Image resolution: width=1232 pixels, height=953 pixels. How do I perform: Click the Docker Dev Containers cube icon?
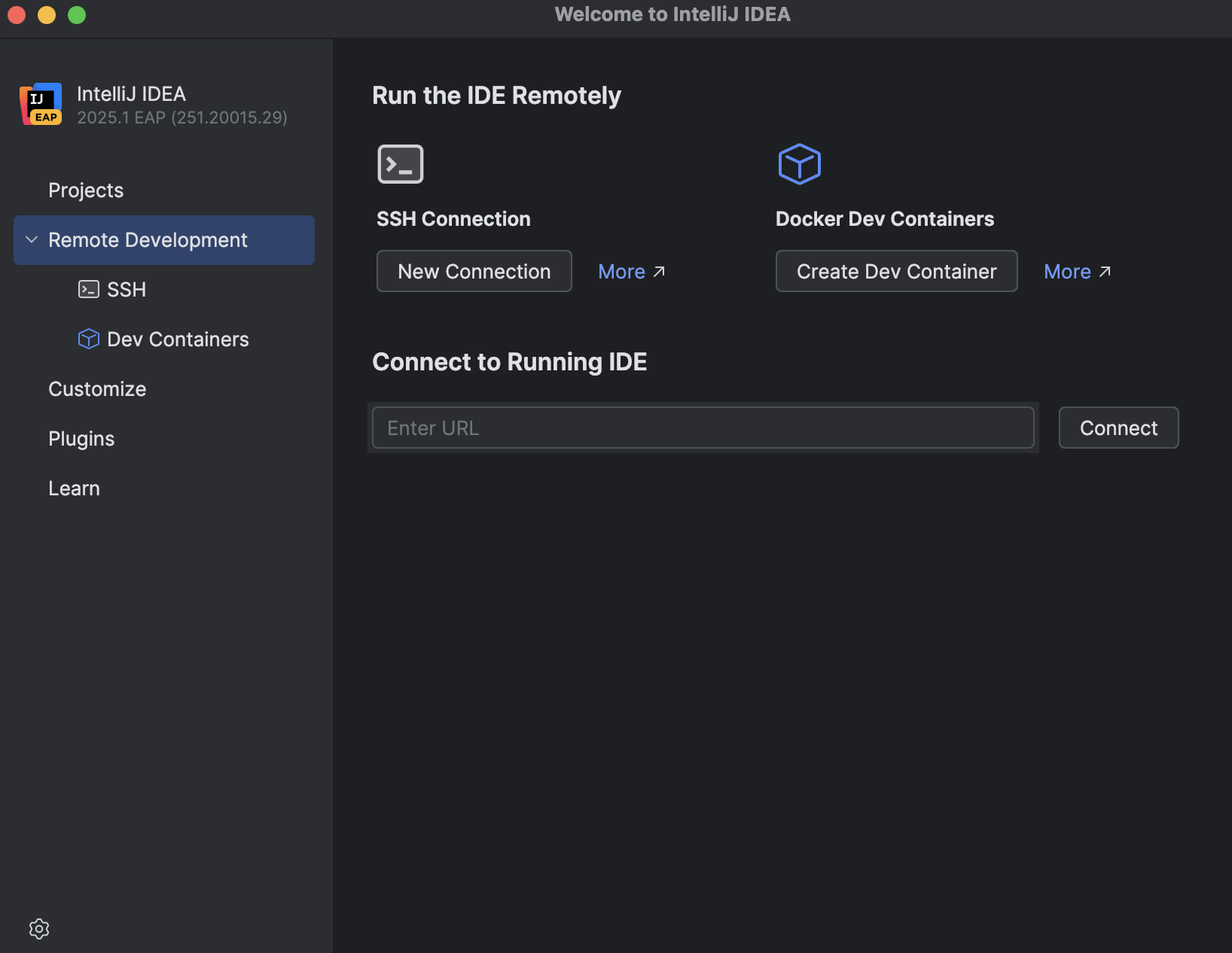point(800,163)
